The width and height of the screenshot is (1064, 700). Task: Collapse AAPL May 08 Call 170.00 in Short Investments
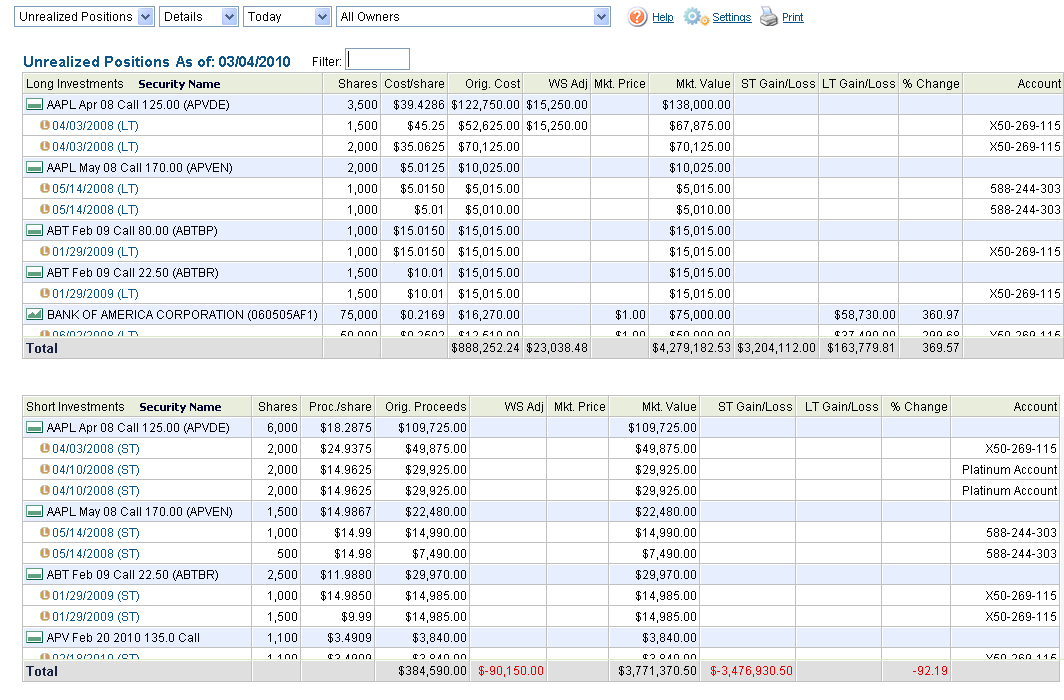coord(34,511)
